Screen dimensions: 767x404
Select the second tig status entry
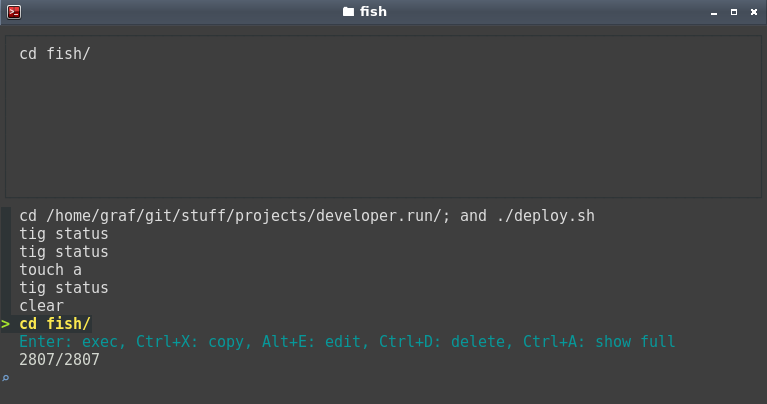click(x=64, y=252)
